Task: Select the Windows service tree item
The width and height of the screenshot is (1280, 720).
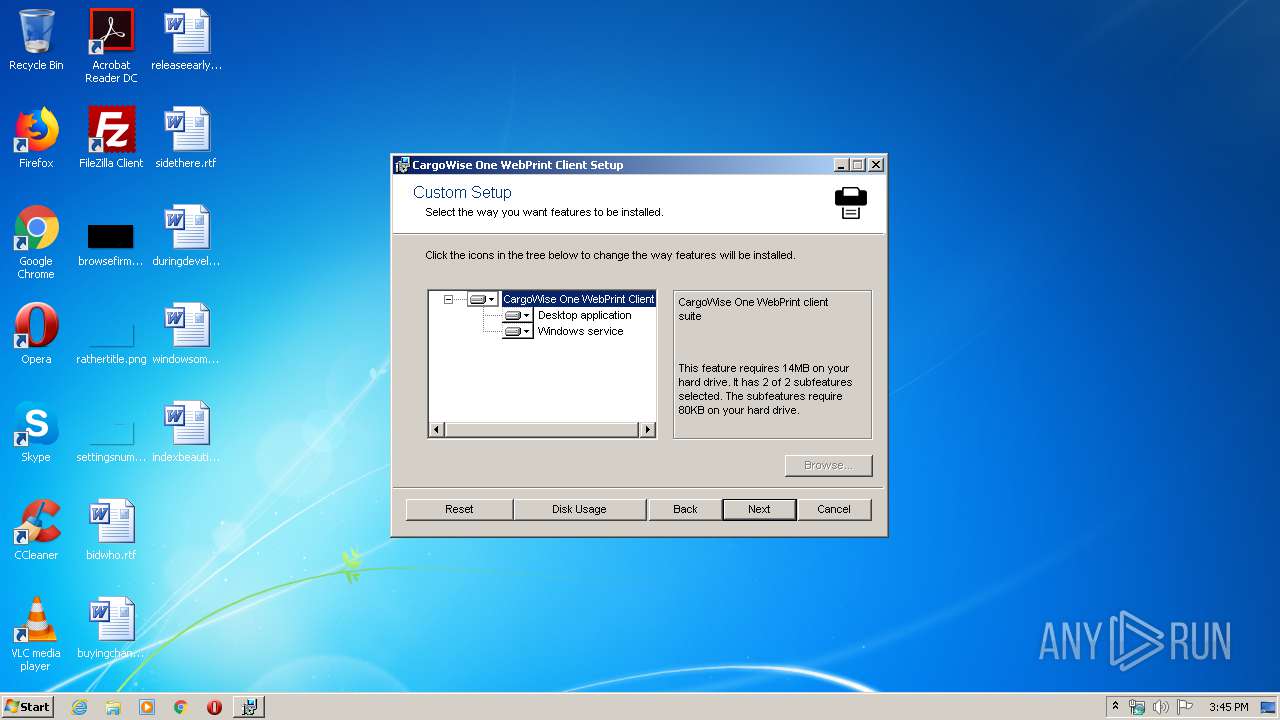Action: click(x=580, y=331)
